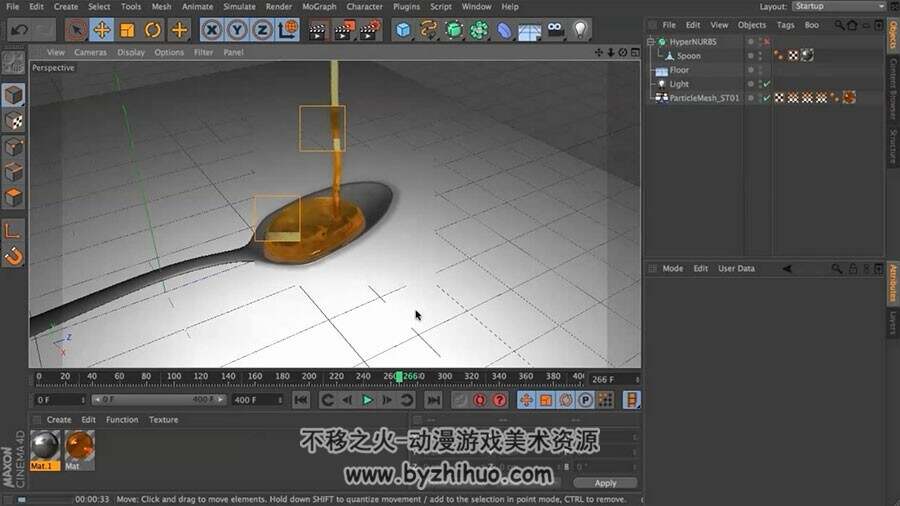Search objects via magnifier icon
The height and width of the screenshot is (506, 900).
(x=839, y=25)
